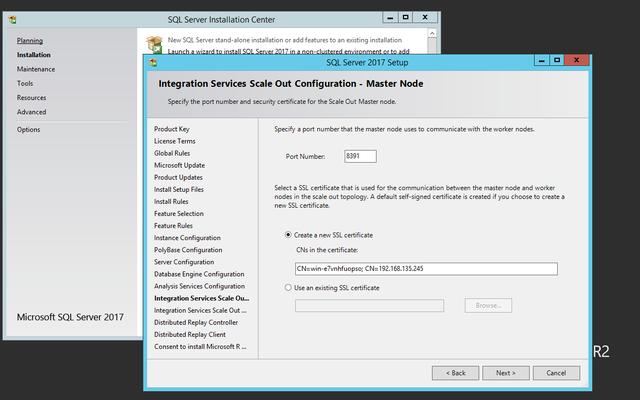Close the Installation Center window
Screen dimensions: 640x400
coord(425,18)
